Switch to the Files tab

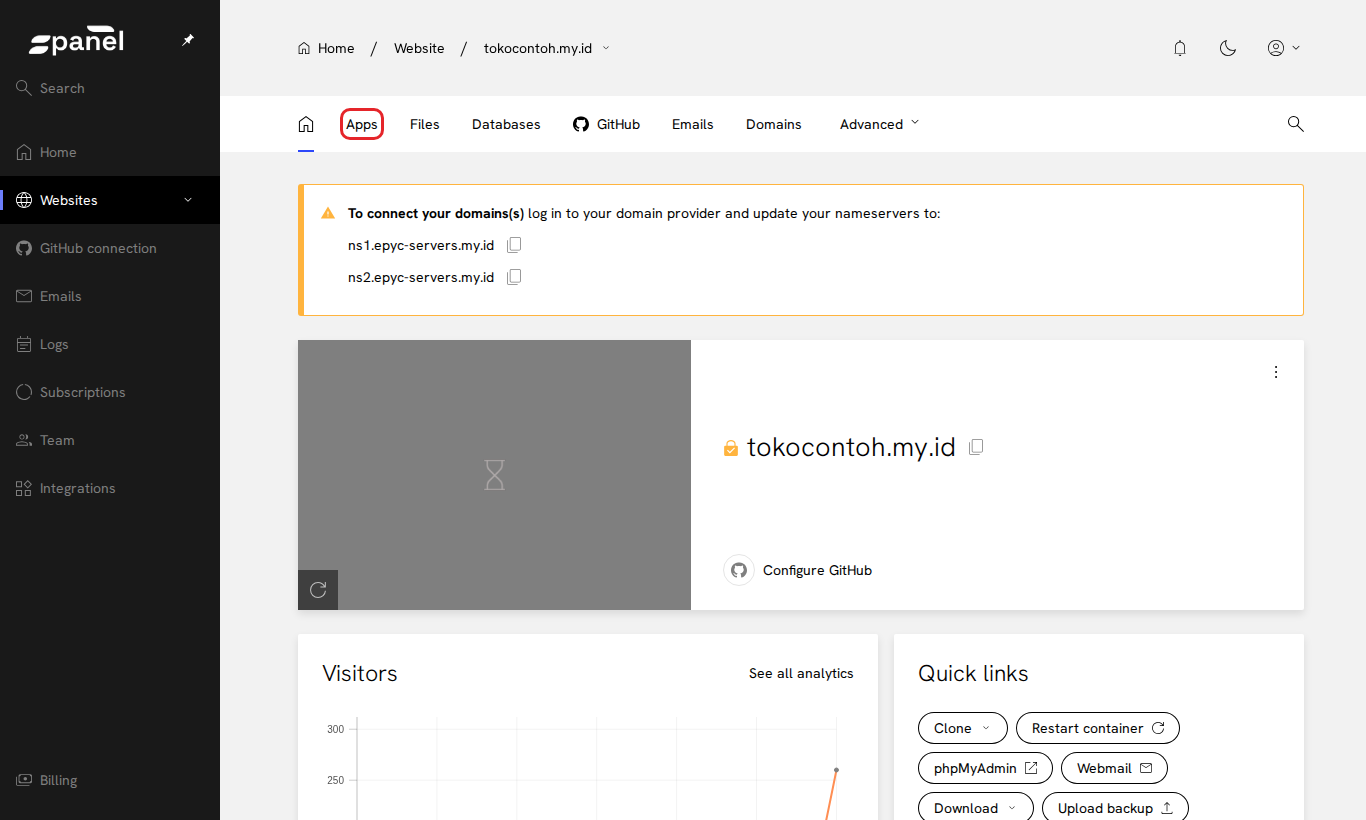(425, 124)
